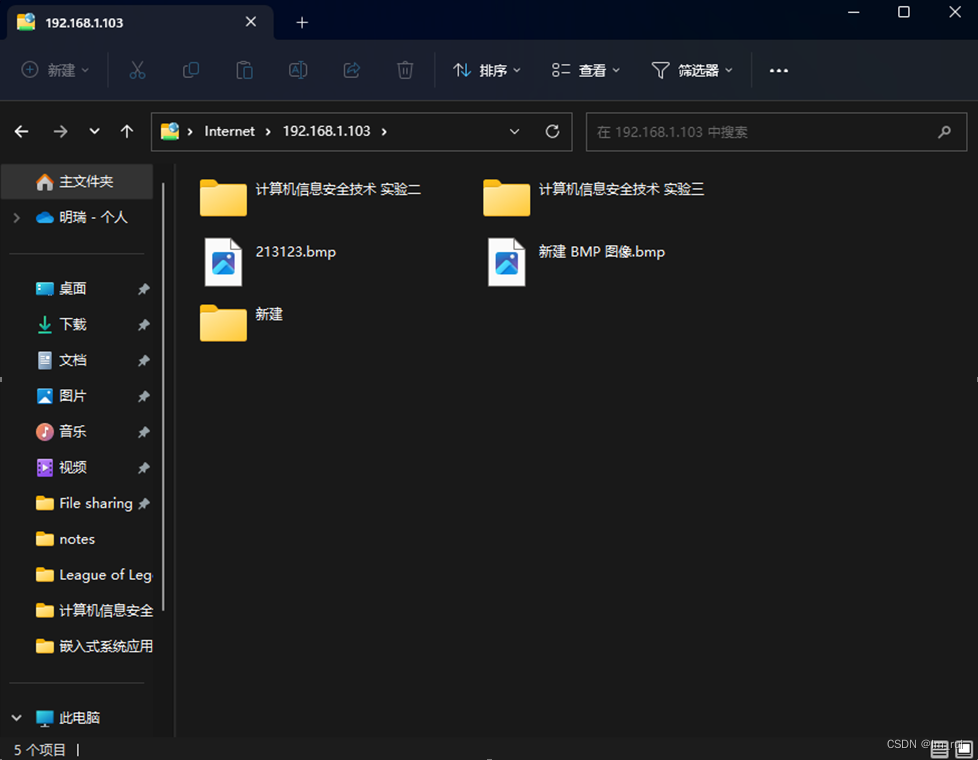The image size is (978, 760).
Task: Click pin icon next to 音乐
Action: click(144, 431)
